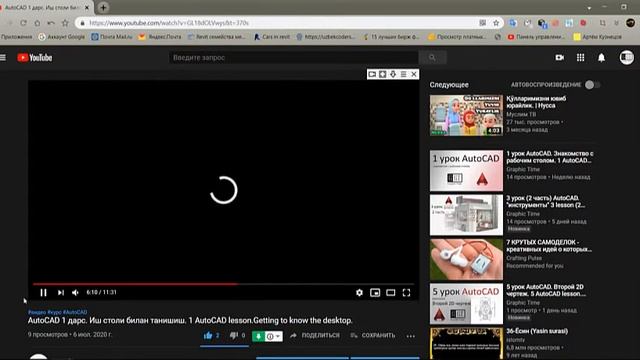Open Cars in revit bookmark
Viewport: 640px width, 360px height.
[x=272, y=37]
